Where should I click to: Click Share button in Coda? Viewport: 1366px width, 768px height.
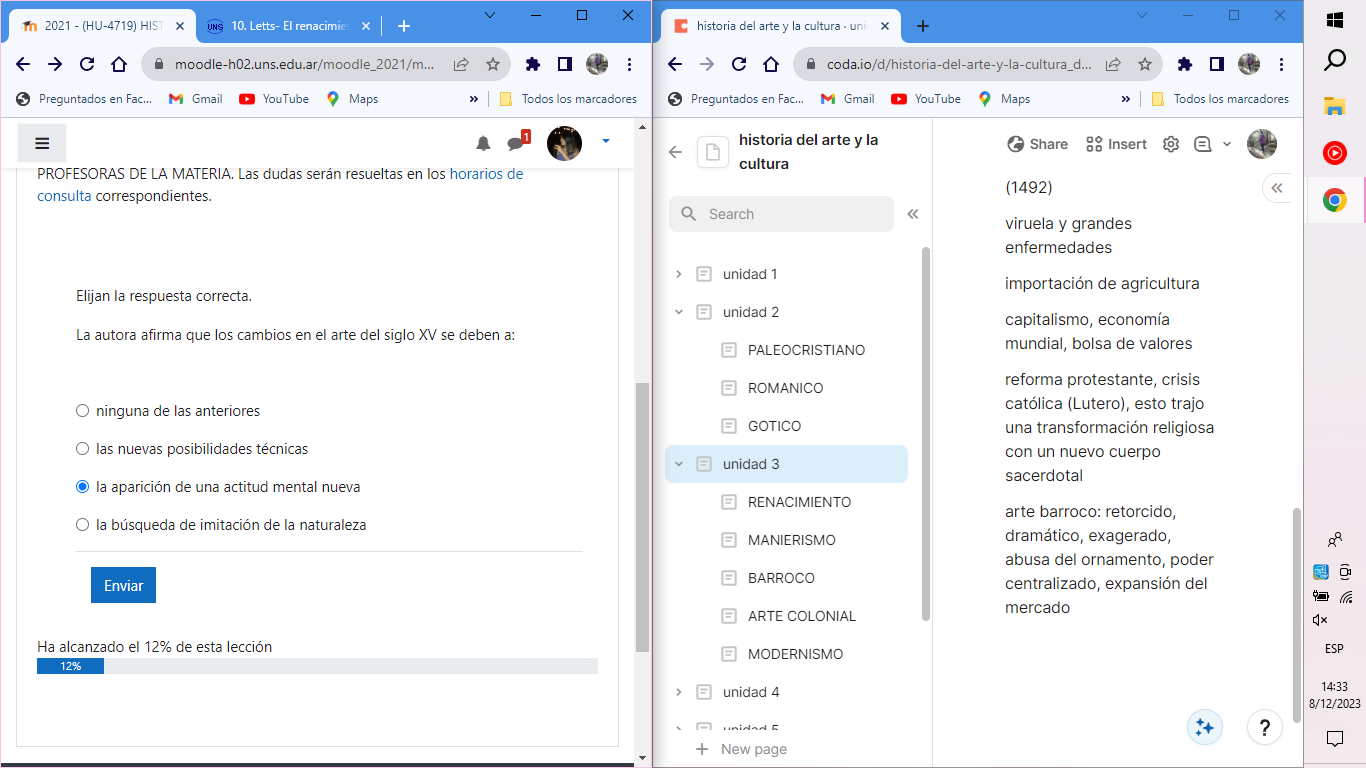[x=1038, y=144]
